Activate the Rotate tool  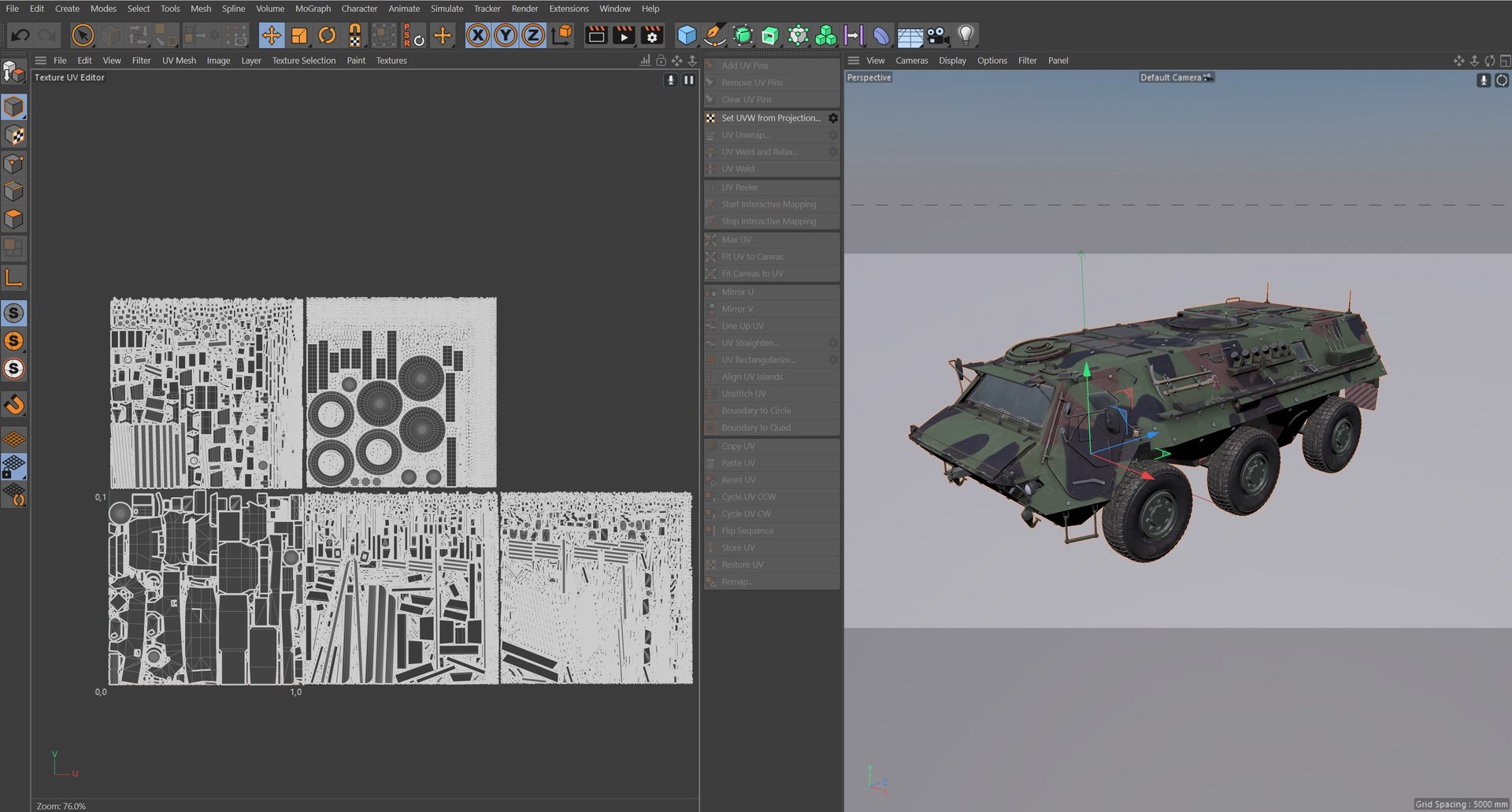pos(327,35)
